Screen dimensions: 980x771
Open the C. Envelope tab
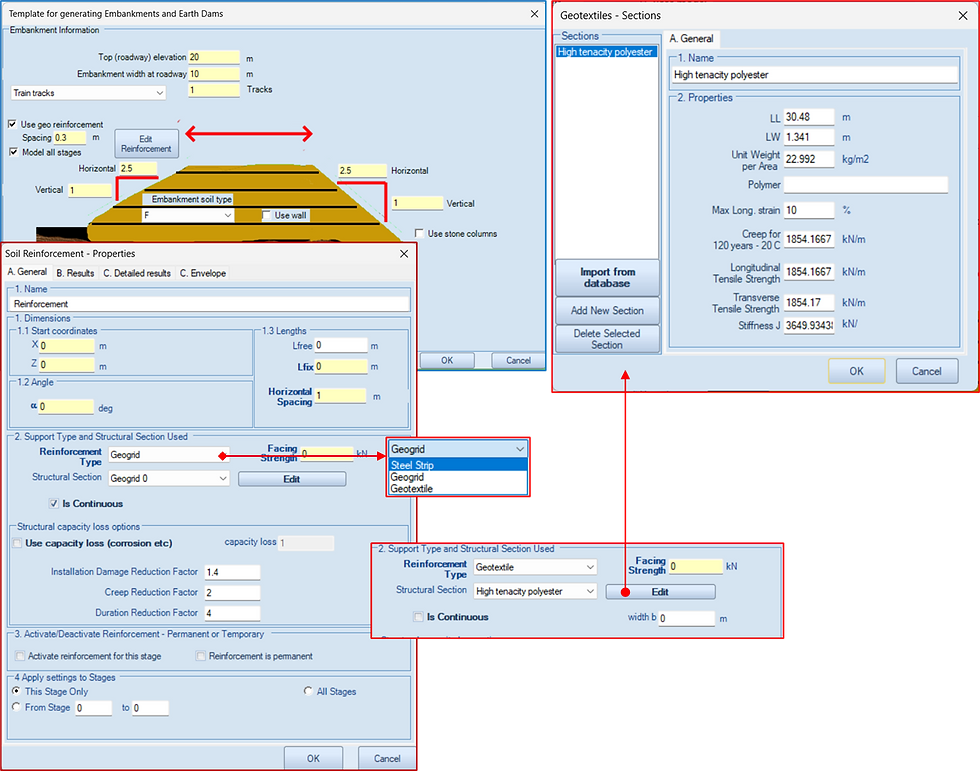click(203, 273)
